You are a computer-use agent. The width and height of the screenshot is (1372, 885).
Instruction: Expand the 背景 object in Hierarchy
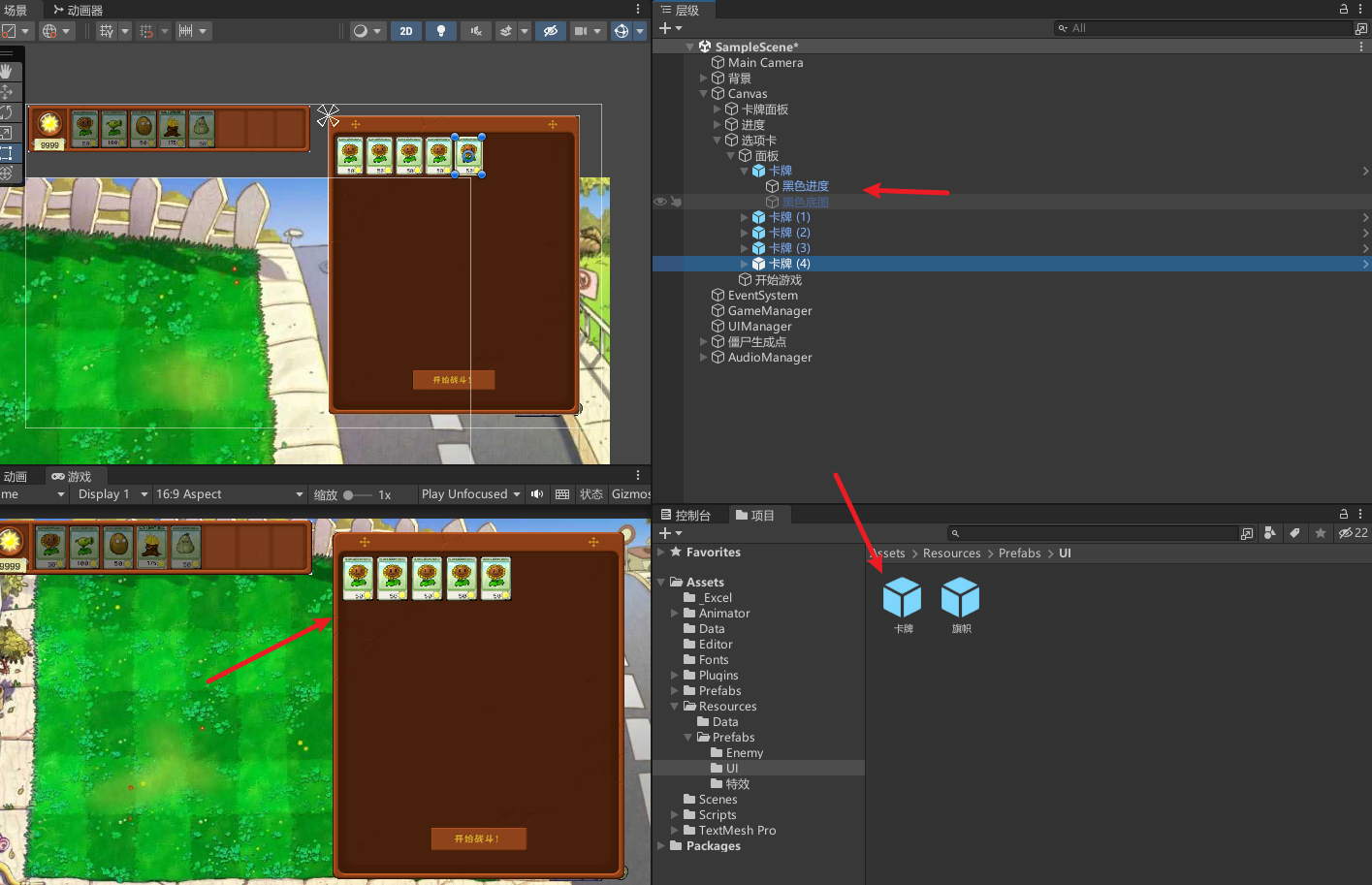click(x=704, y=79)
